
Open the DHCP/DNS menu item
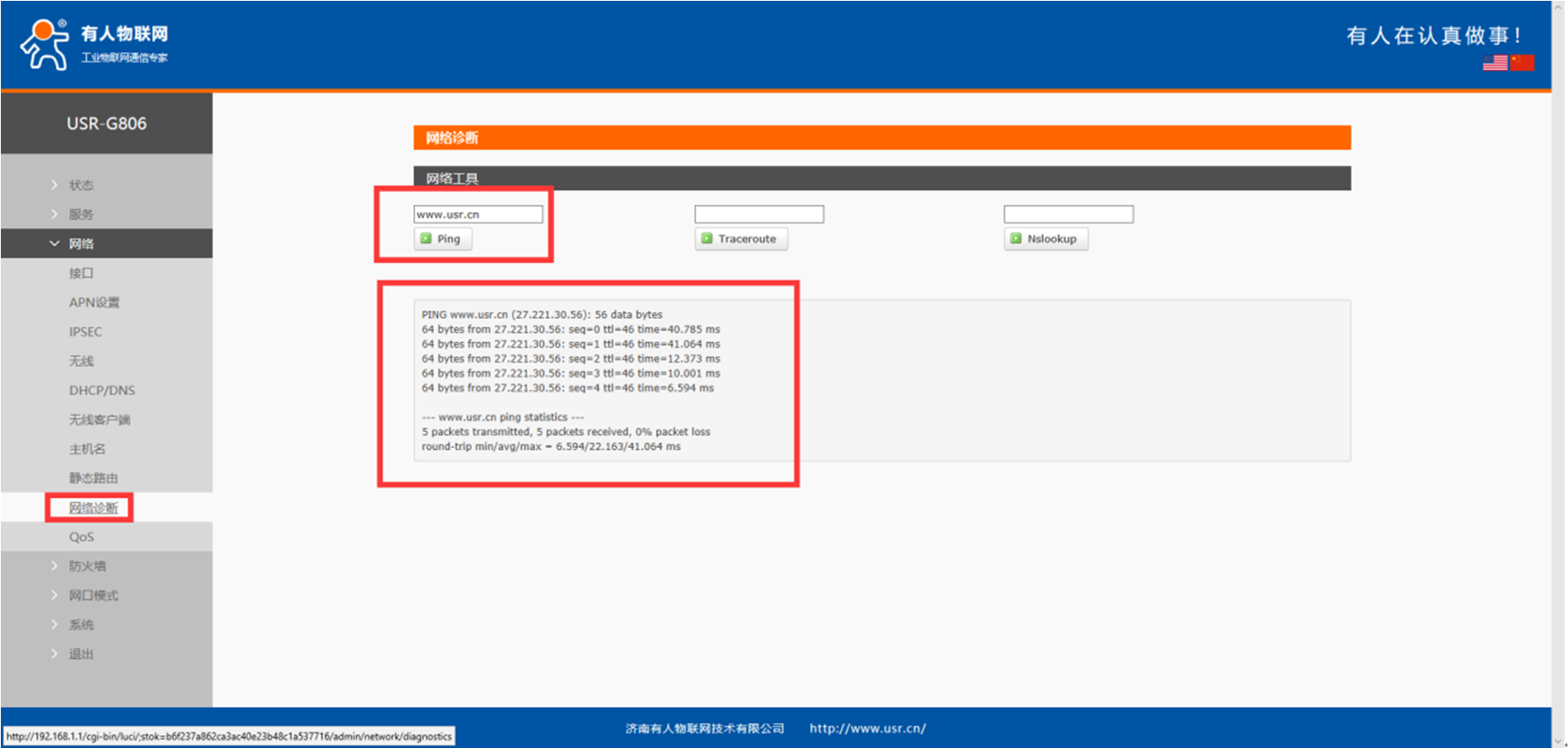tap(102, 390)
